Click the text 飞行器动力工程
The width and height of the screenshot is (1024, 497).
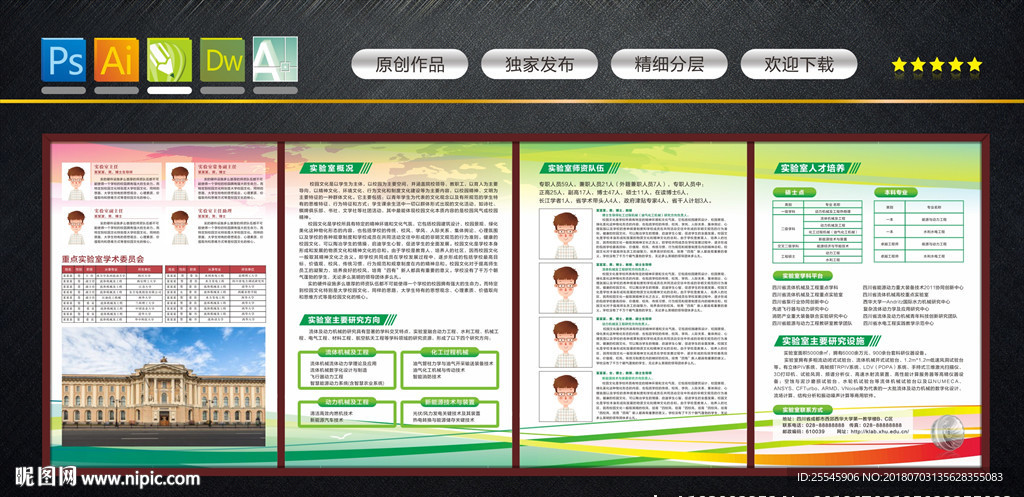(x=327, y=377)
